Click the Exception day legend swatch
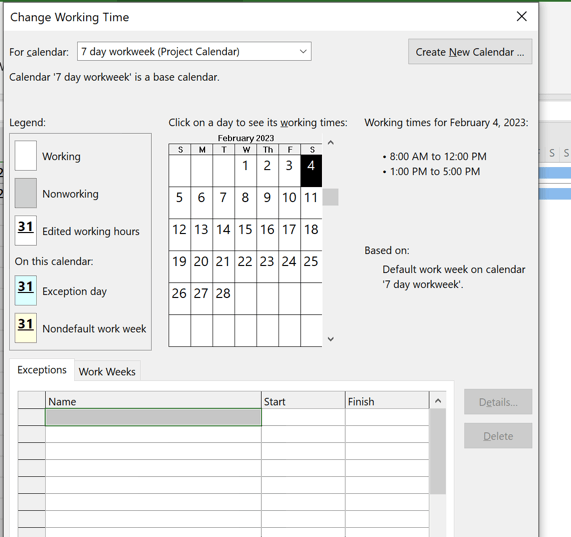 [25, 290]
